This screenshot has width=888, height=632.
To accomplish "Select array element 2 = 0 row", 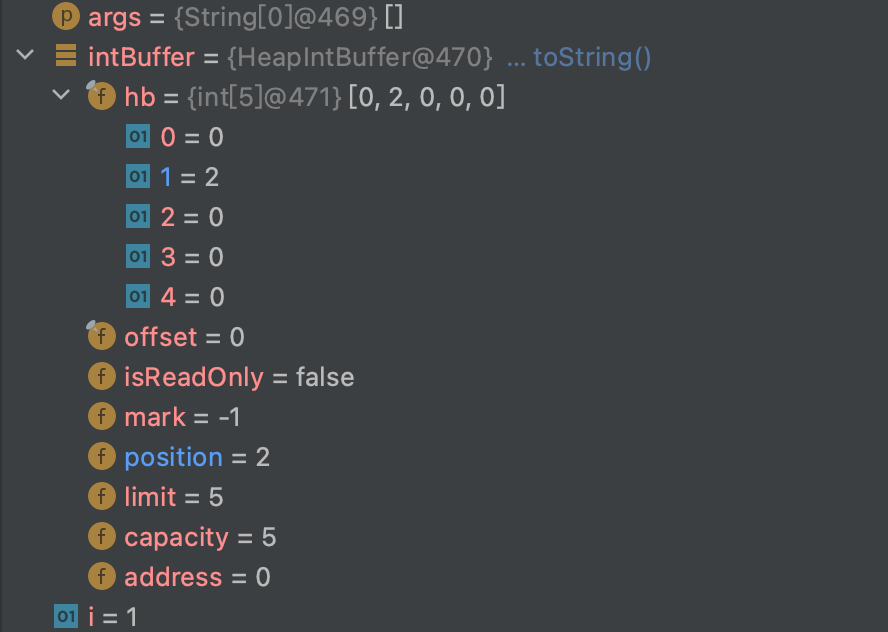I will click(192, 217).
